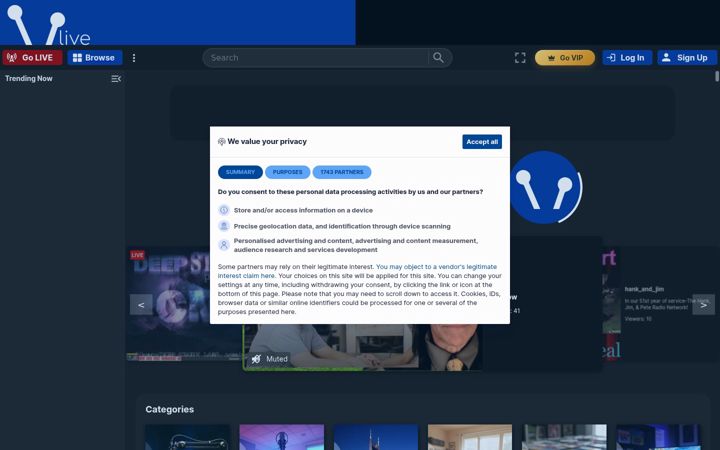Open the third category thumbnail with tower
The image size is (720, 450).
376,437
